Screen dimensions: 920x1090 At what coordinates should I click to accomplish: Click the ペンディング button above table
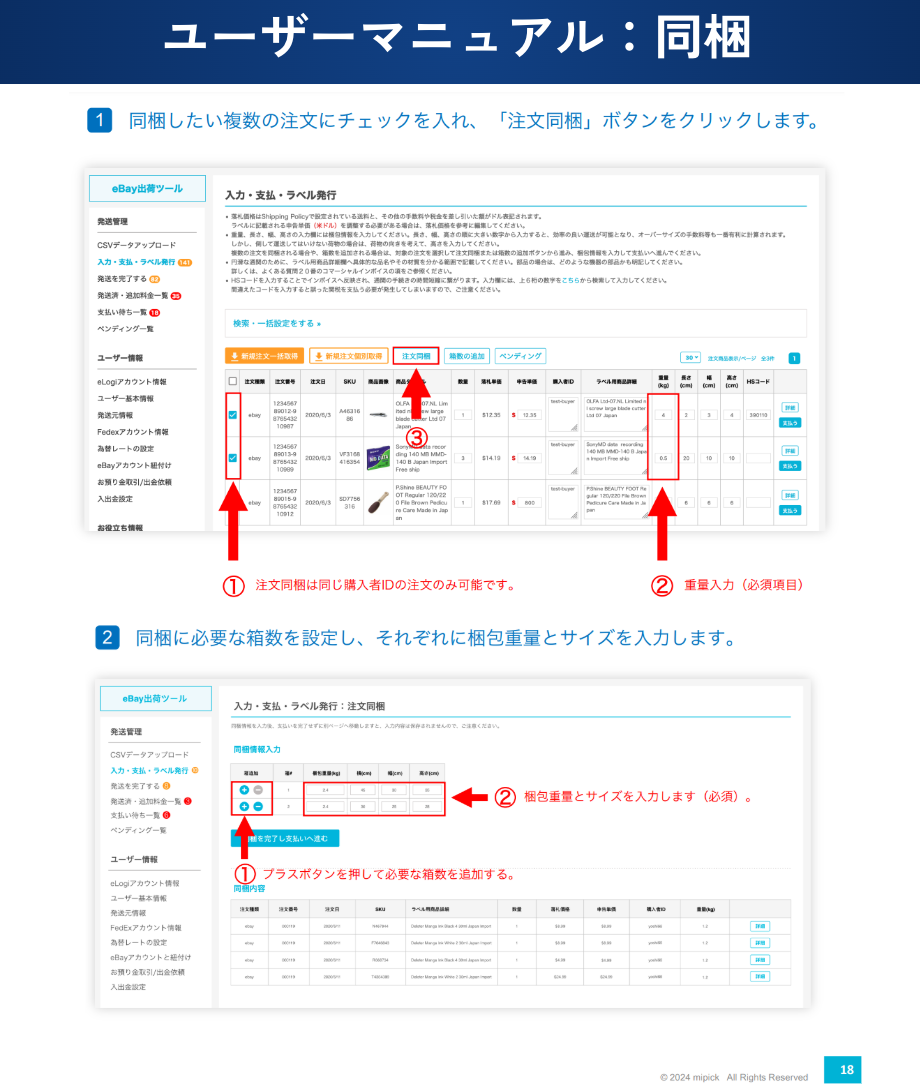520,356
